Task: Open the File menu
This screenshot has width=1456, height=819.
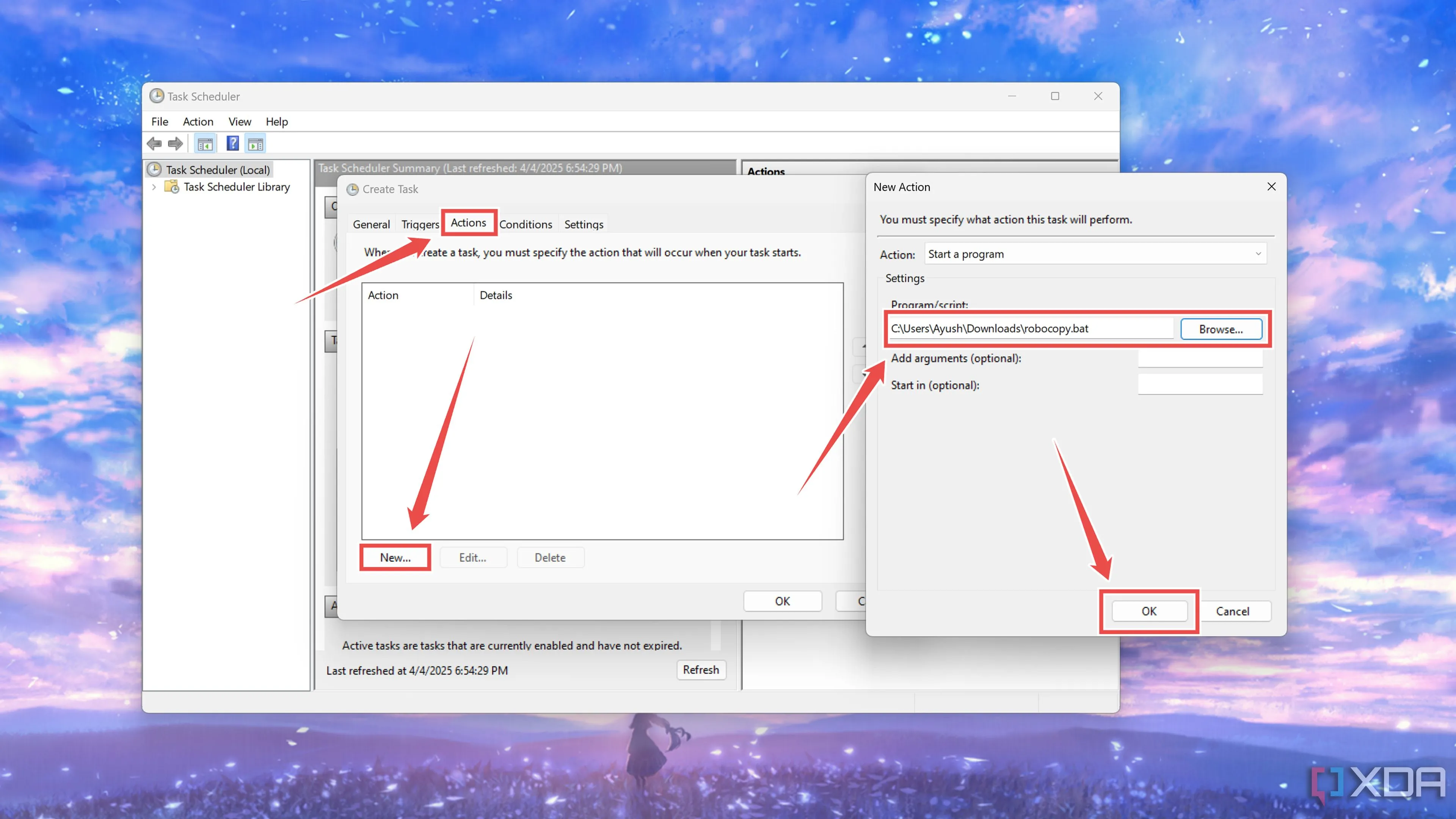Action: click(x=159, y=121)
